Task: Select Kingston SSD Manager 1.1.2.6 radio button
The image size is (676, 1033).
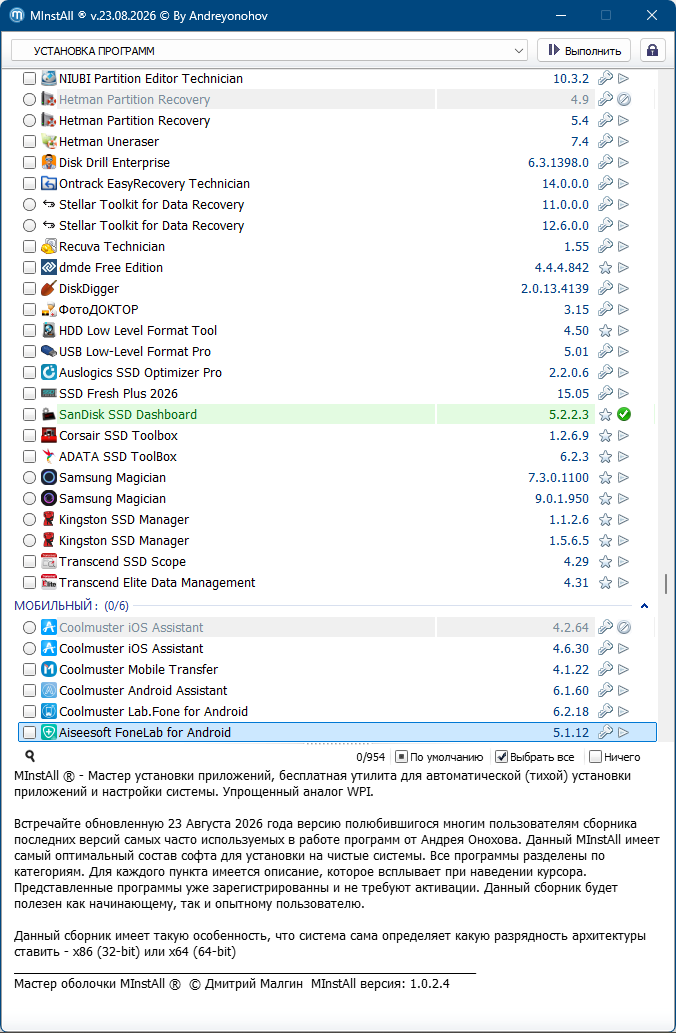Action: pyautogui.click(x=29, y=520)
